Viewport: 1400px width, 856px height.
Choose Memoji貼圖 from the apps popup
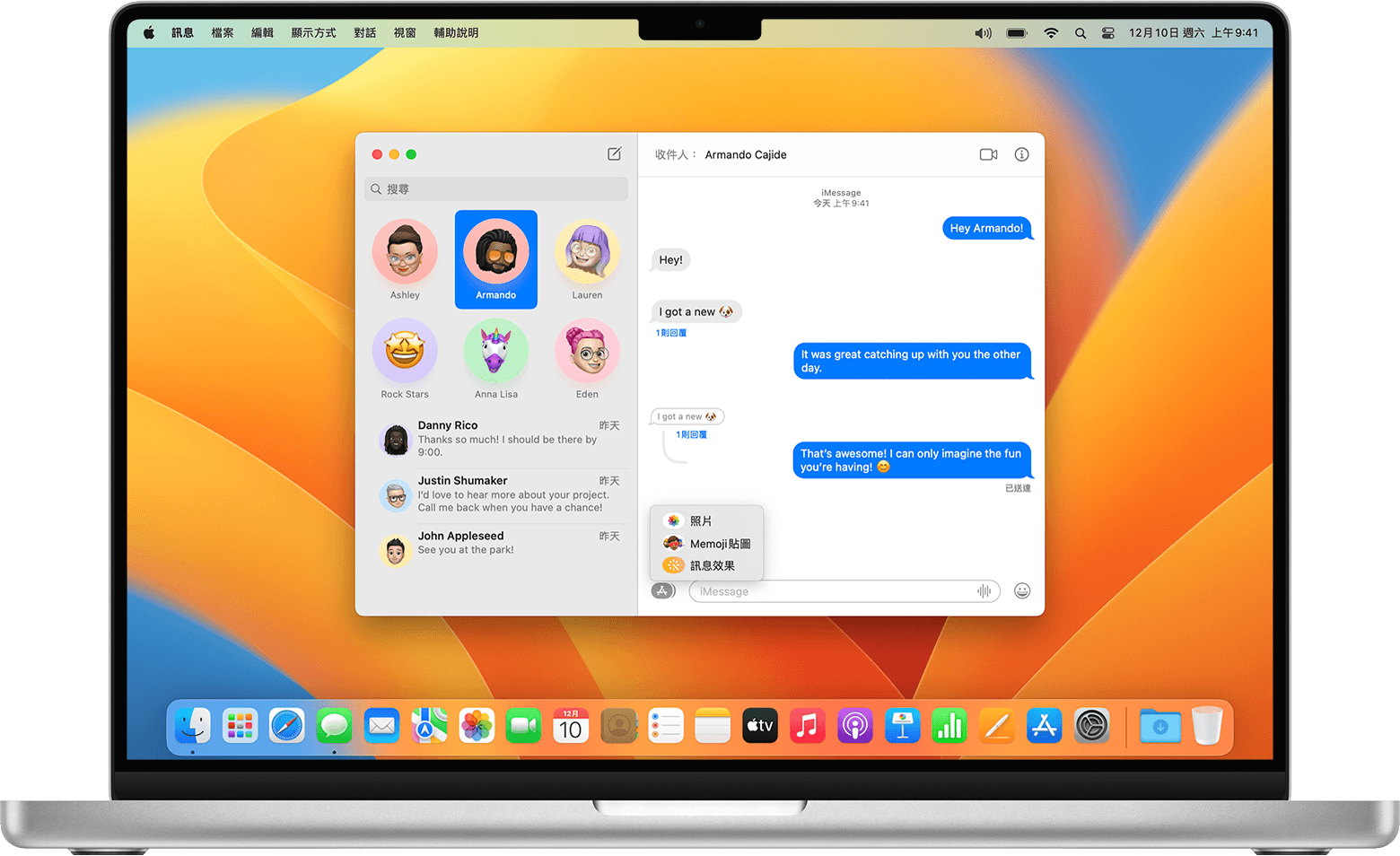pos(706,543)
